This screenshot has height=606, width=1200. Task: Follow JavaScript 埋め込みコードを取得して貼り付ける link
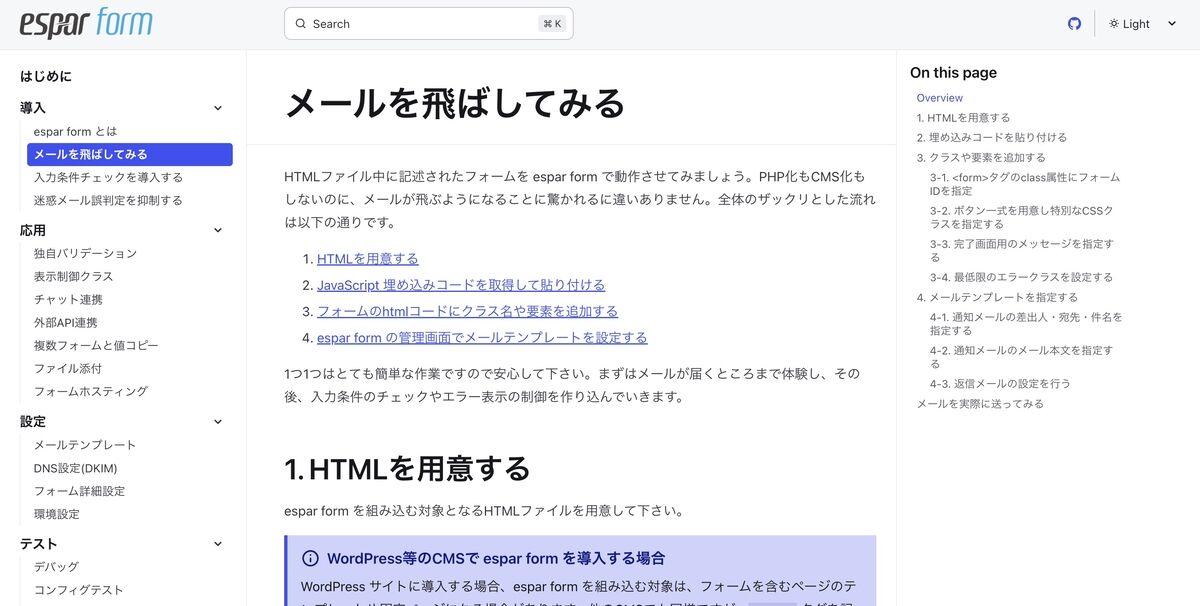pos(461,285)
